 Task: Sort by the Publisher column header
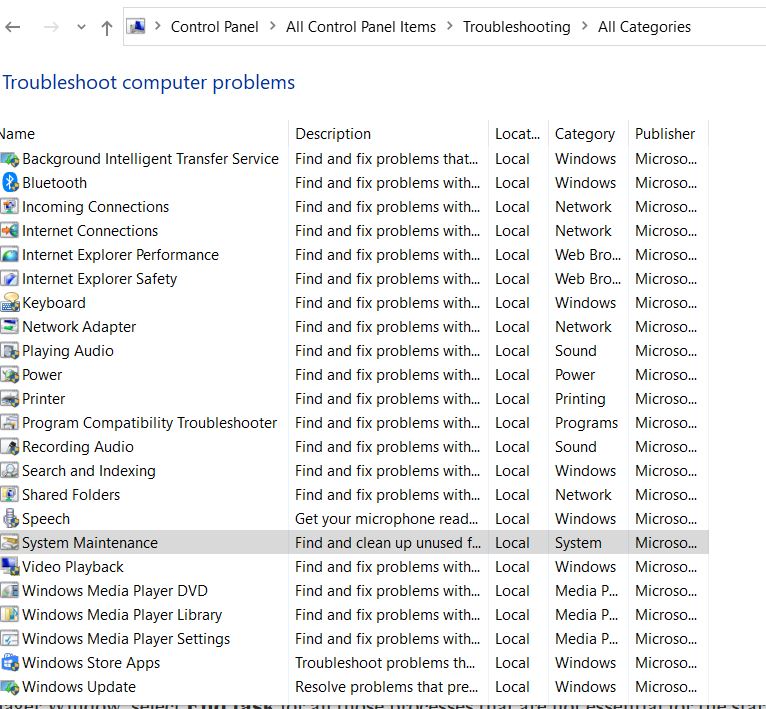(665, 134)
